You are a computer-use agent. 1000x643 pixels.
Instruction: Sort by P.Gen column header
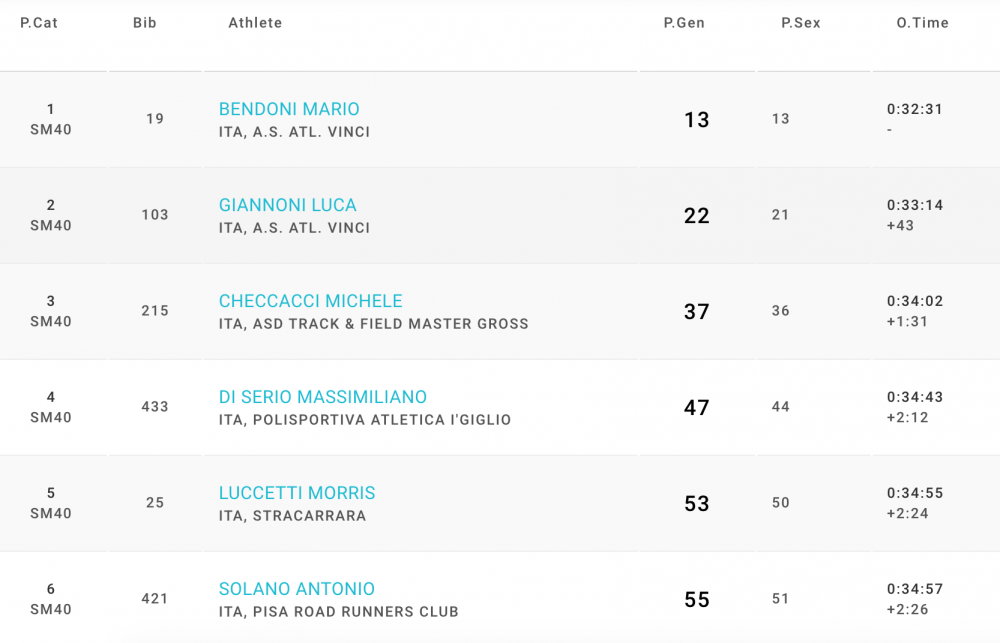click(x=684, y=23)
